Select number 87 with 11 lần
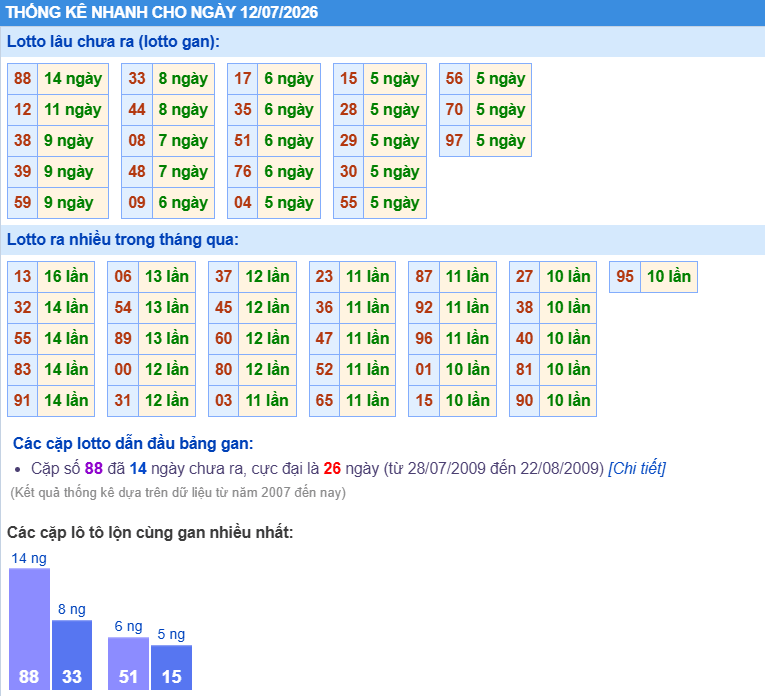Screen dimensions: 765x696 click(424, 277)
